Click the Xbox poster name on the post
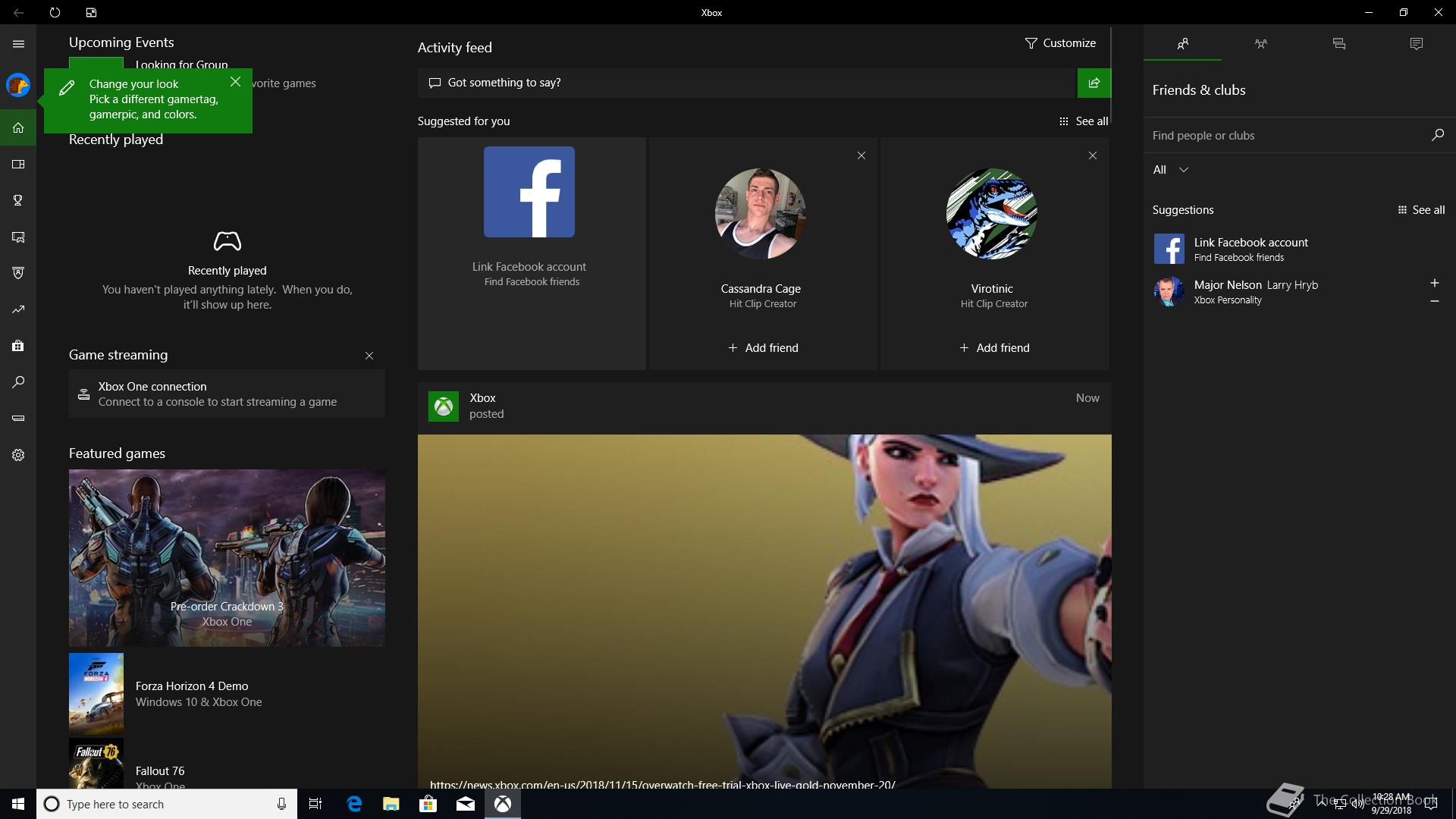This screenshot has height=819, width=1456. [482, 398]
